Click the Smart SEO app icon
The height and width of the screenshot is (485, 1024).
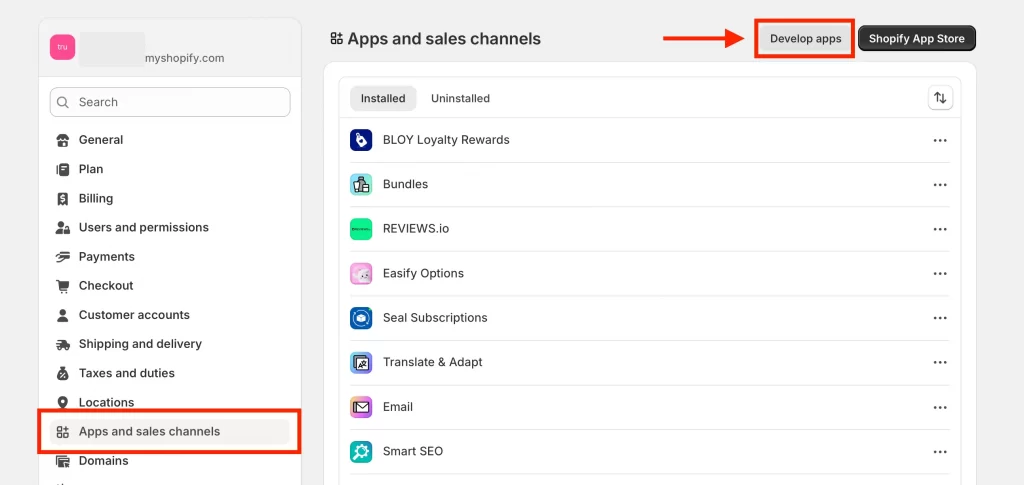361,451
